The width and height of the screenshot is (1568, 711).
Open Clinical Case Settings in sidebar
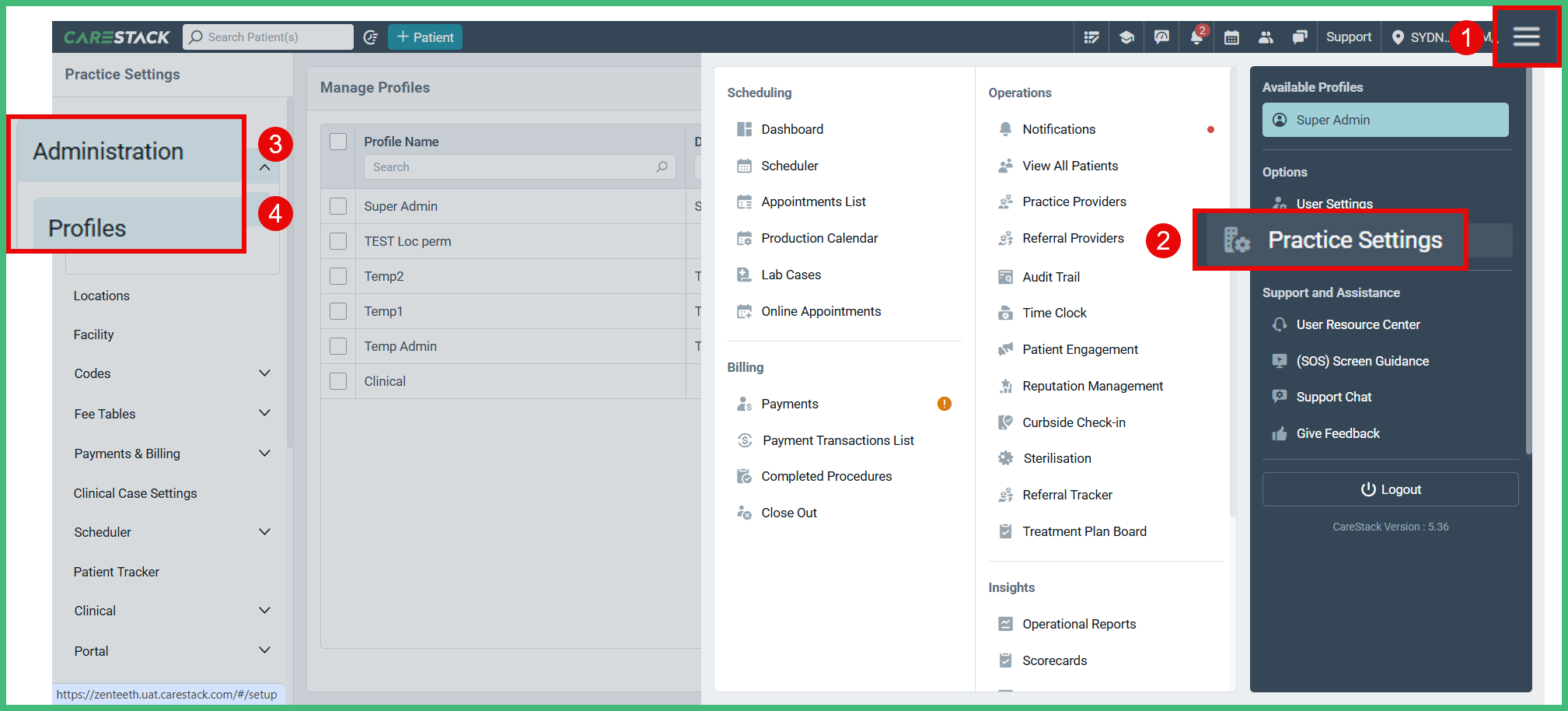click(135, 493)
